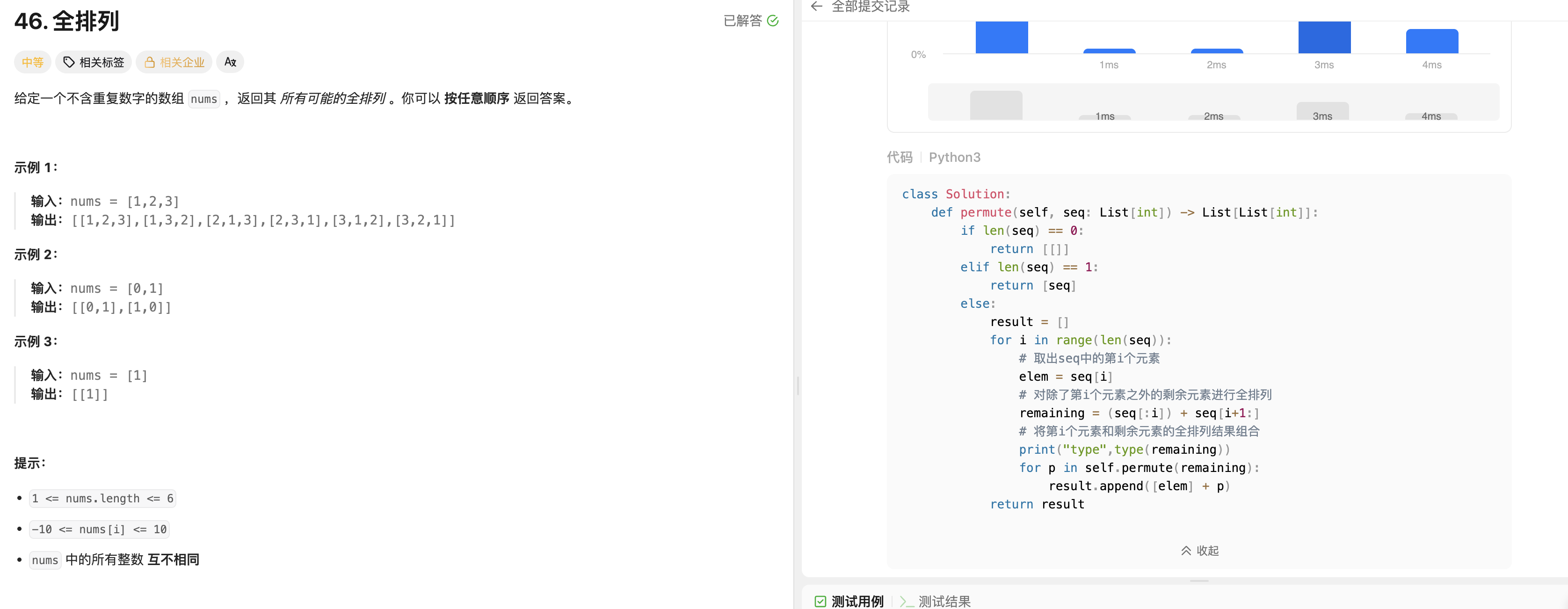The height and width of the screenshot is (609, 1568).
Task: Open the translate (Aⅹ) language icon
Action: (x=230, y=62)
